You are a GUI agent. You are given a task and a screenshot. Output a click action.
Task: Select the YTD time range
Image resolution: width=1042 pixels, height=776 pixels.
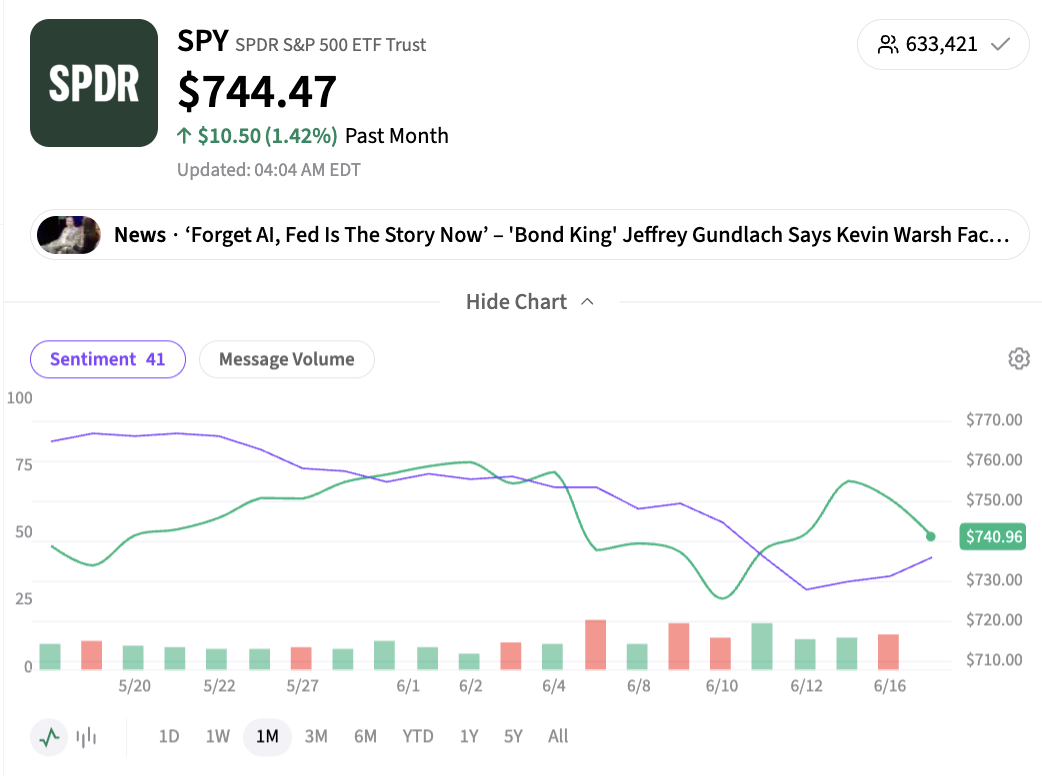click(x=417, y=737)
